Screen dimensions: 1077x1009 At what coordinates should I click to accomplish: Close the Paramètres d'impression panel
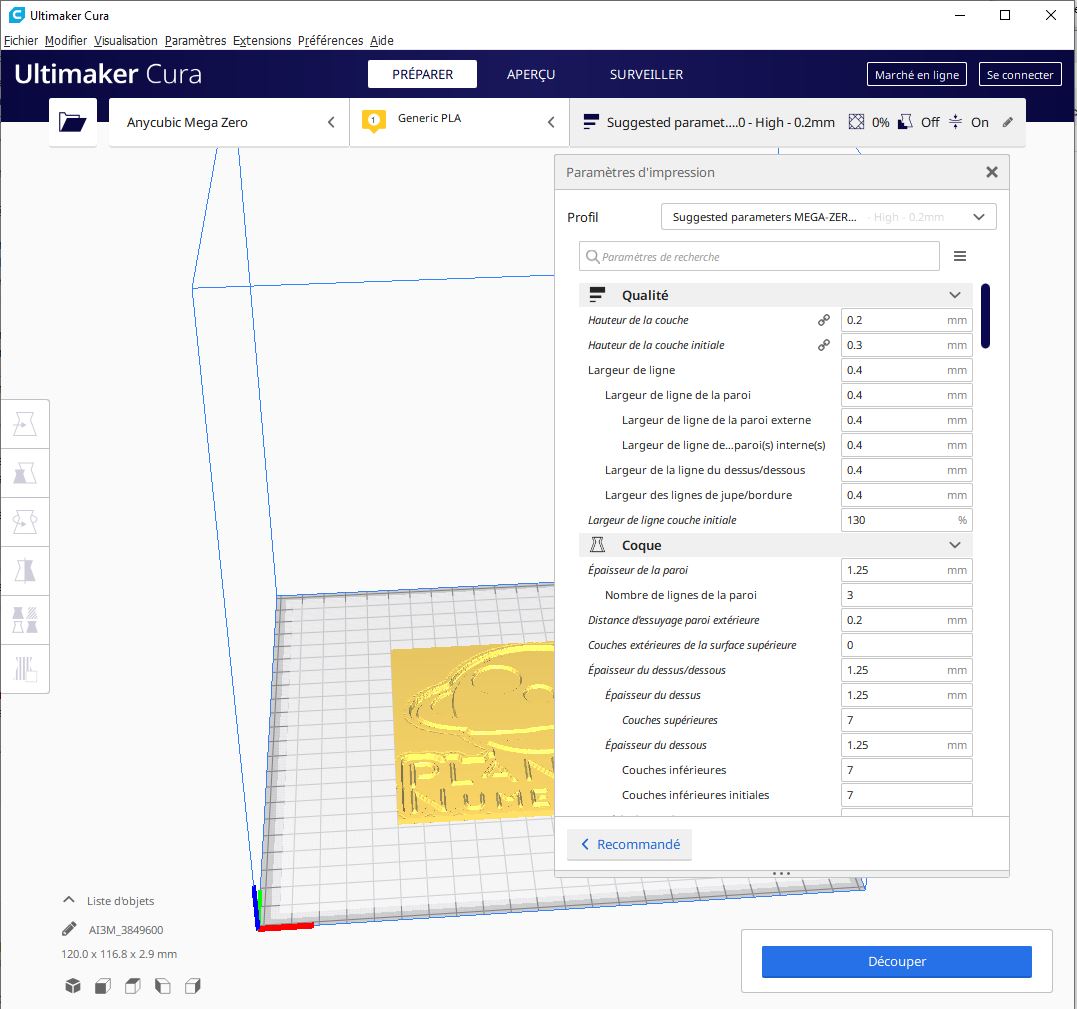(992, 172)
